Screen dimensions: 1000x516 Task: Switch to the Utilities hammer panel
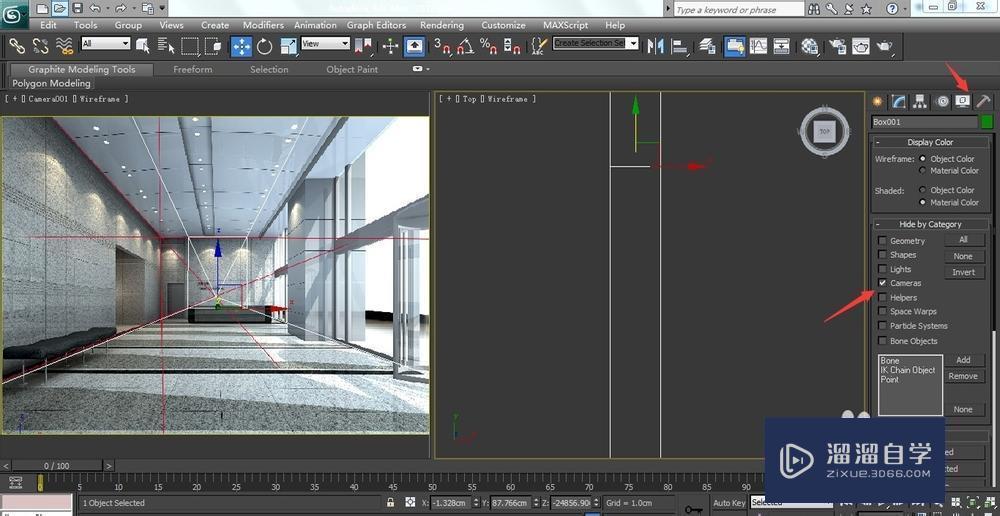pos(983,101)
